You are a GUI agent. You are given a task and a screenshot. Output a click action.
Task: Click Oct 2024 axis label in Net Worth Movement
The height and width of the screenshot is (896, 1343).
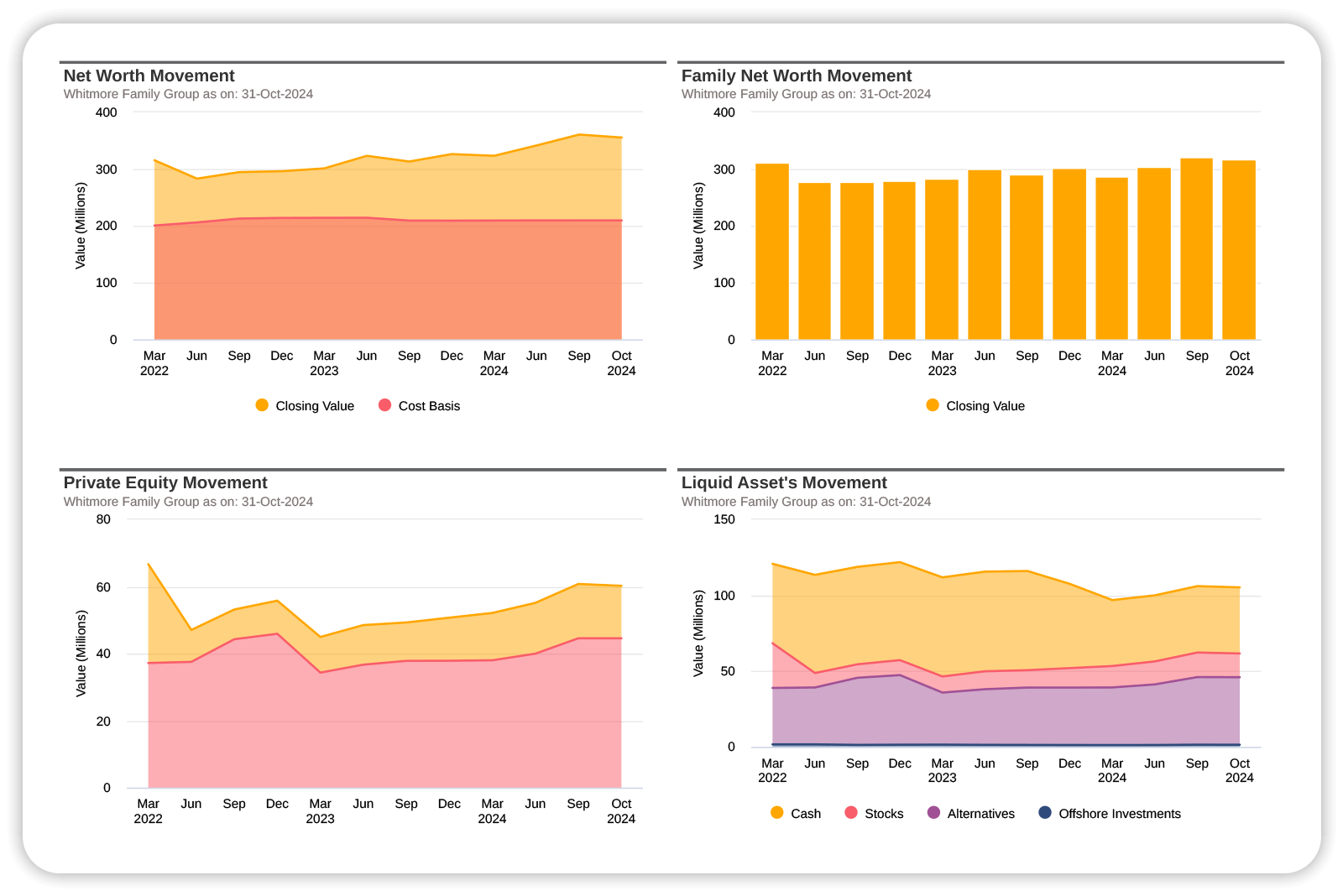621,363
